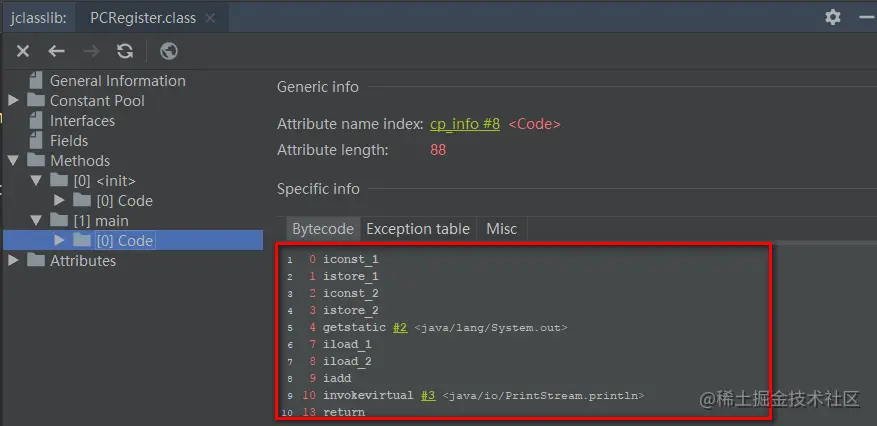877x426 pixels.
Task: Follow the #3 invokevirtual constant link
Action: click(428, 395)
